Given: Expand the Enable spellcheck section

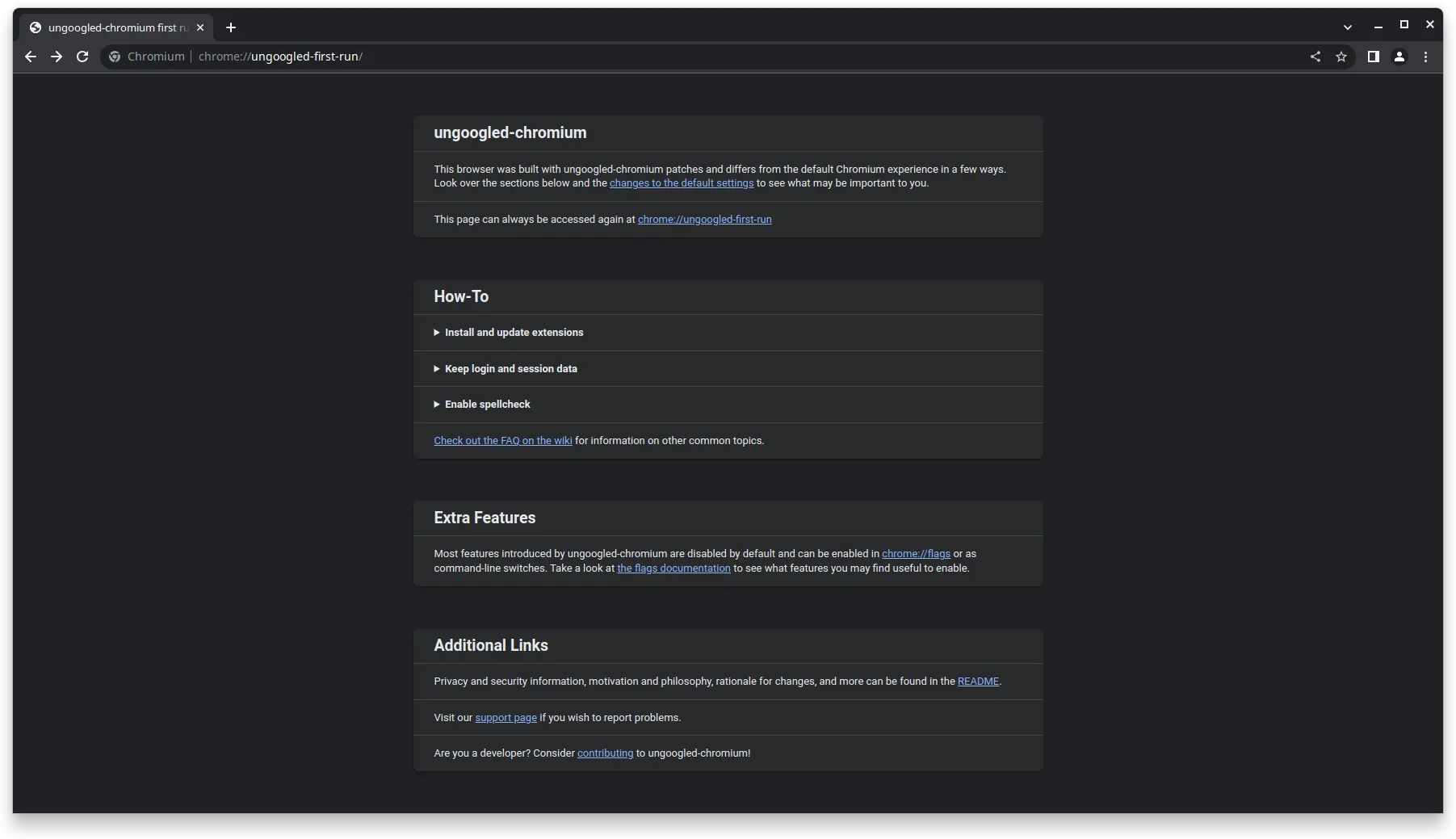Looking at the screenshot, I should click(x=487, y=405).
